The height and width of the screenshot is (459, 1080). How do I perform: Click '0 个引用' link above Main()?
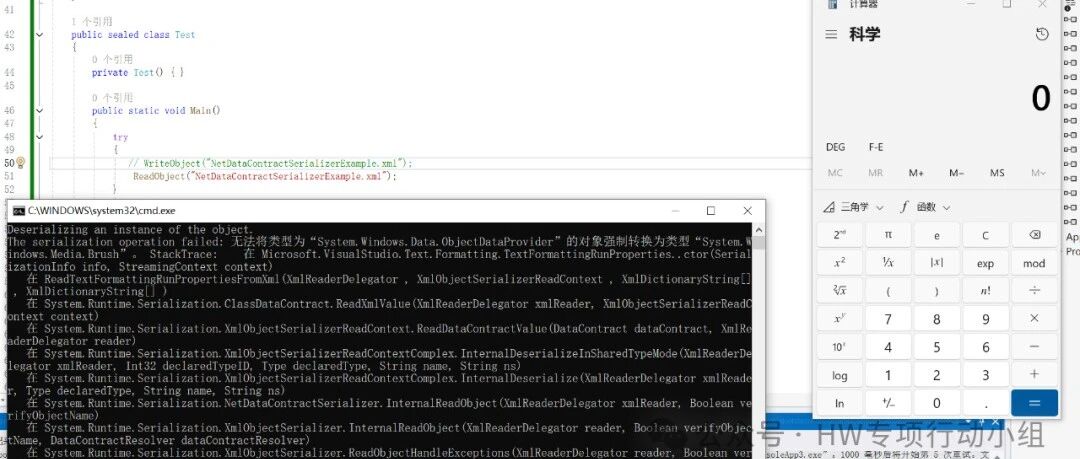tap(112, 98)
